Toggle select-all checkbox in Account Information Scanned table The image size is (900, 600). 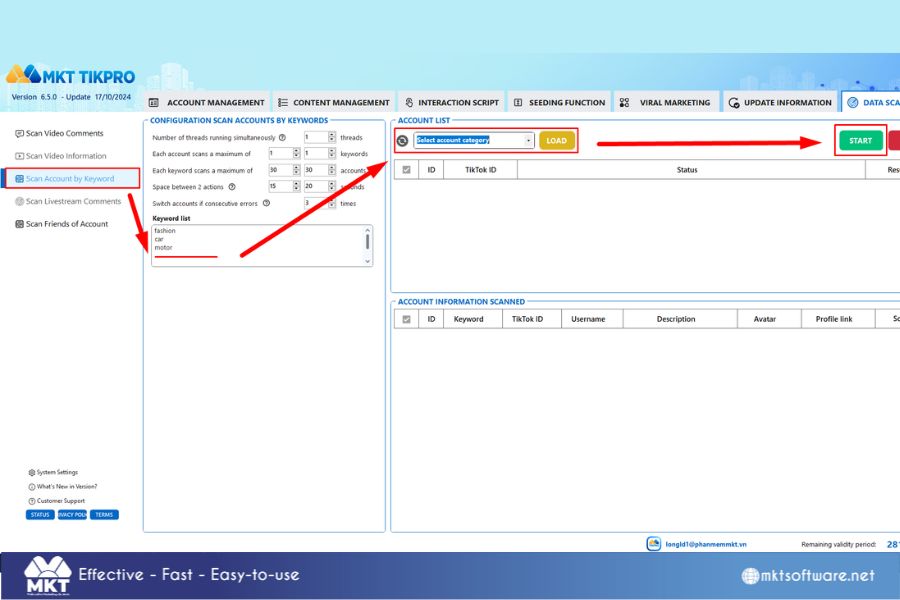click(406, 319)
